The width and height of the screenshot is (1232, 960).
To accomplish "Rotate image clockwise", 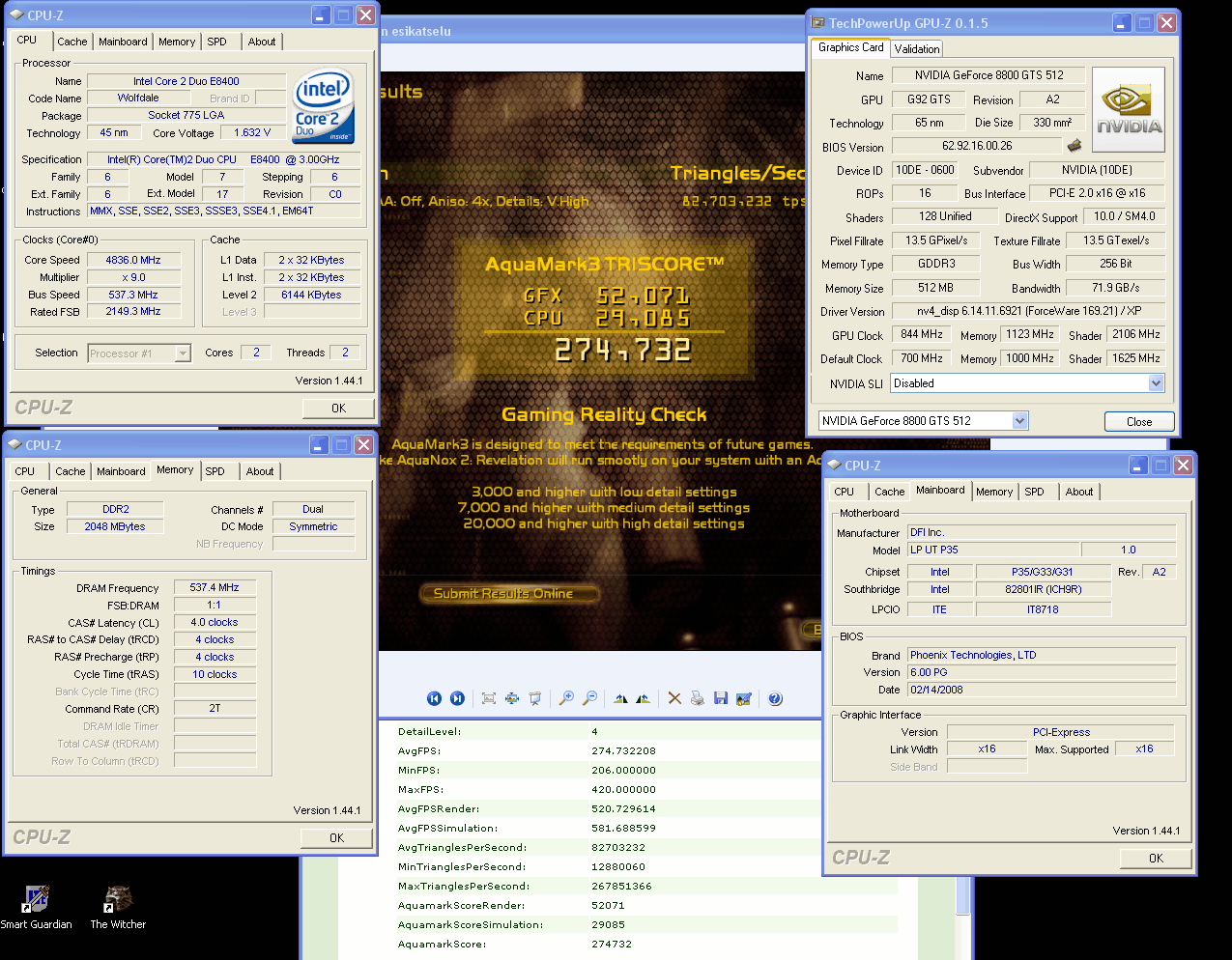I will 620,698.
